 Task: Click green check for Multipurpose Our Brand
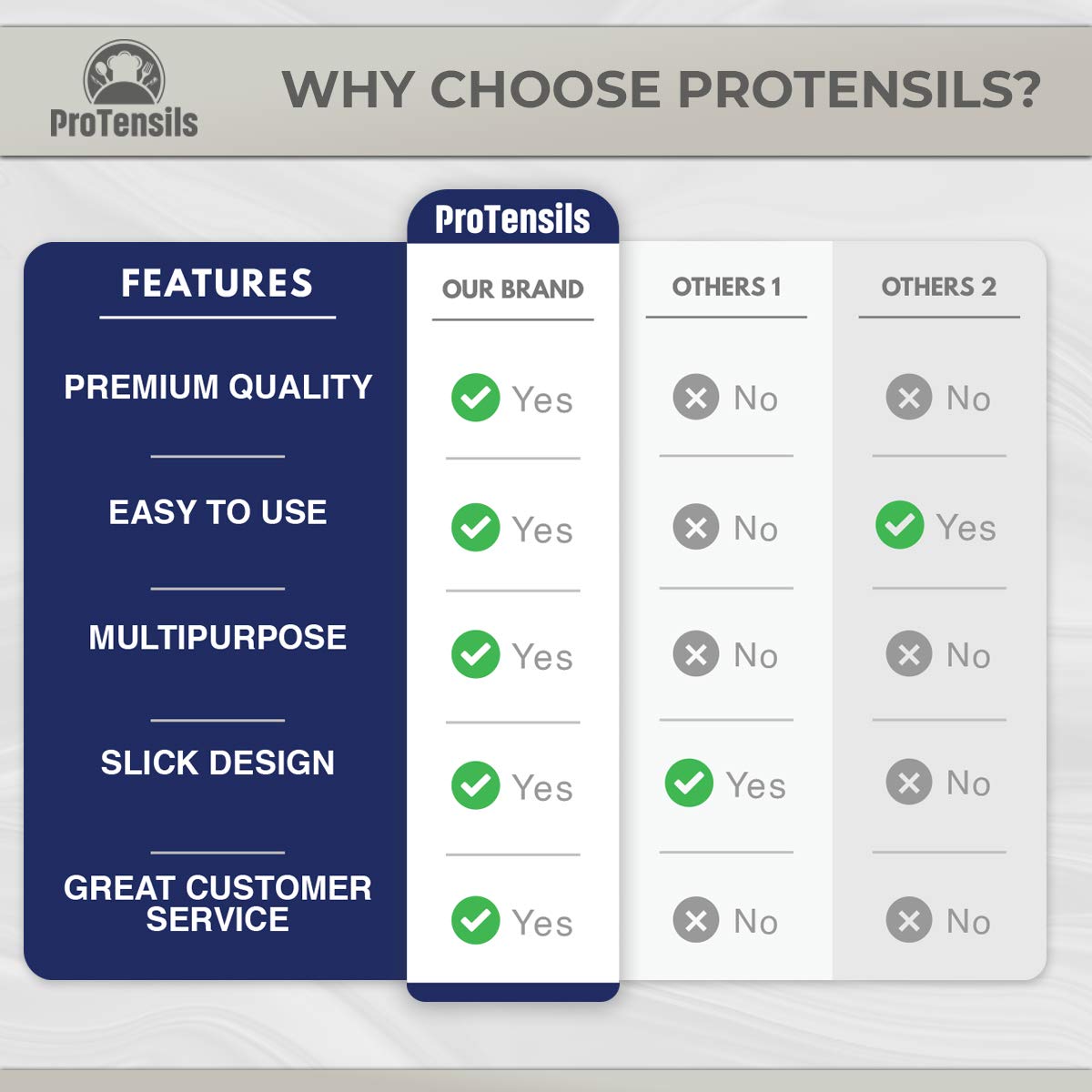pos(475,654)
